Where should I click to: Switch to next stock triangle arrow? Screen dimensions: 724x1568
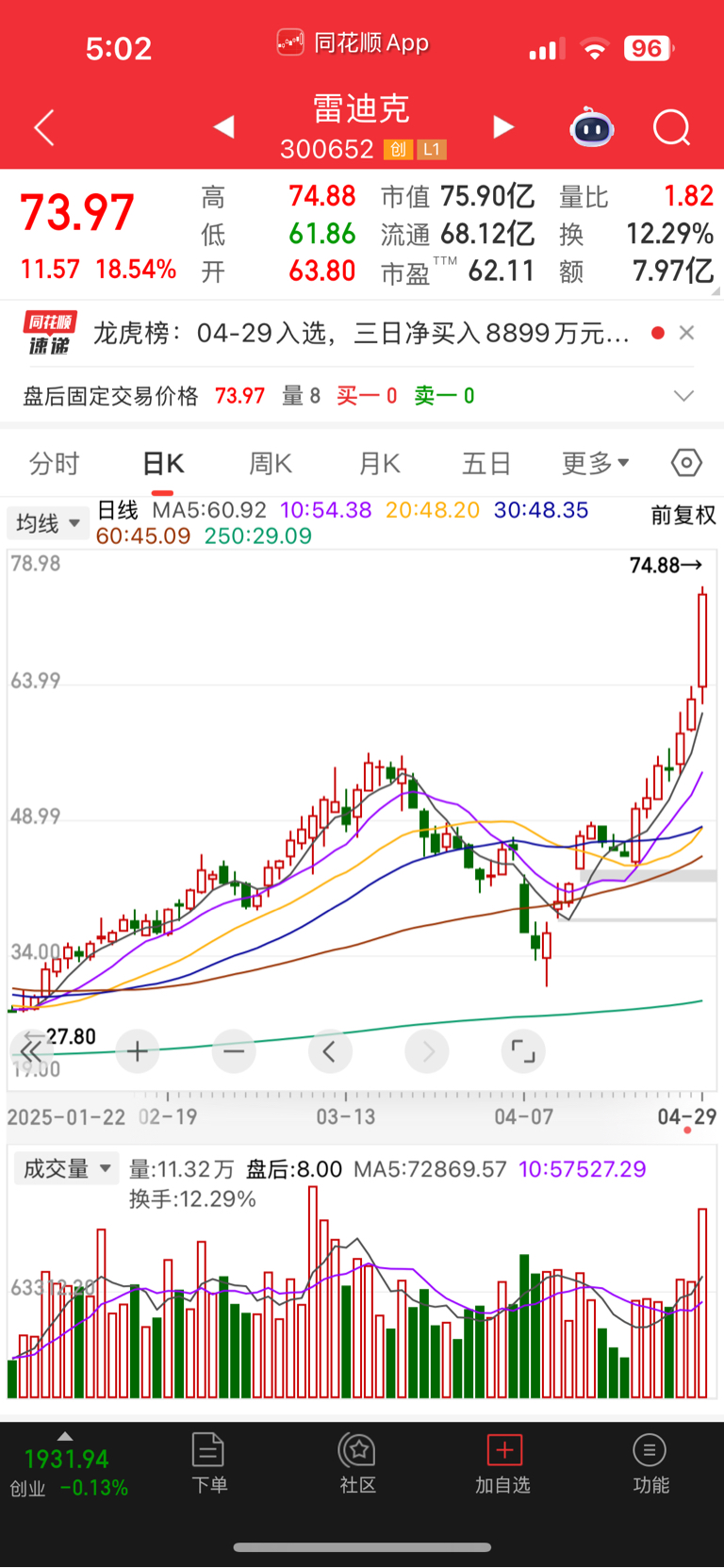[x=503, y=126]
